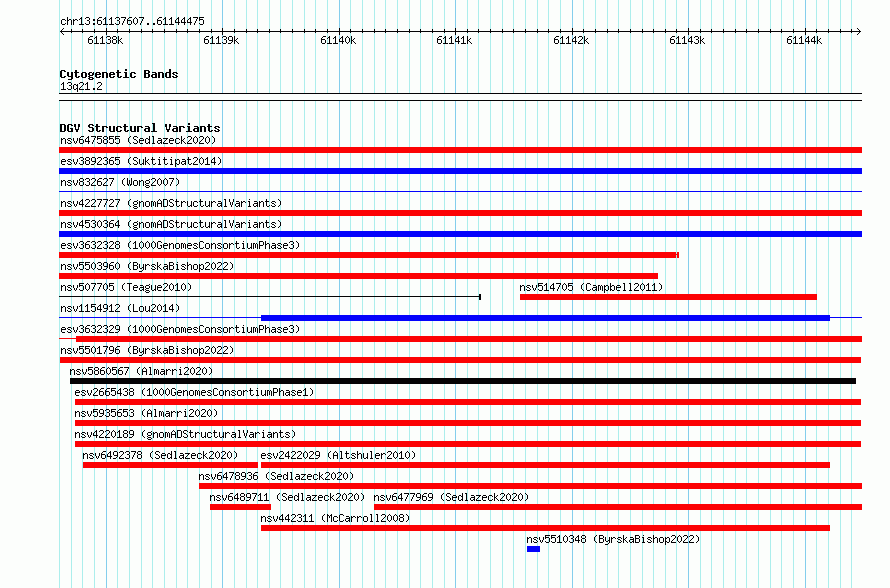Screen dimensions: 890x588
Task: Select the 13q21.2 cytogenetic band label
Action: click(x=81, y=86)
